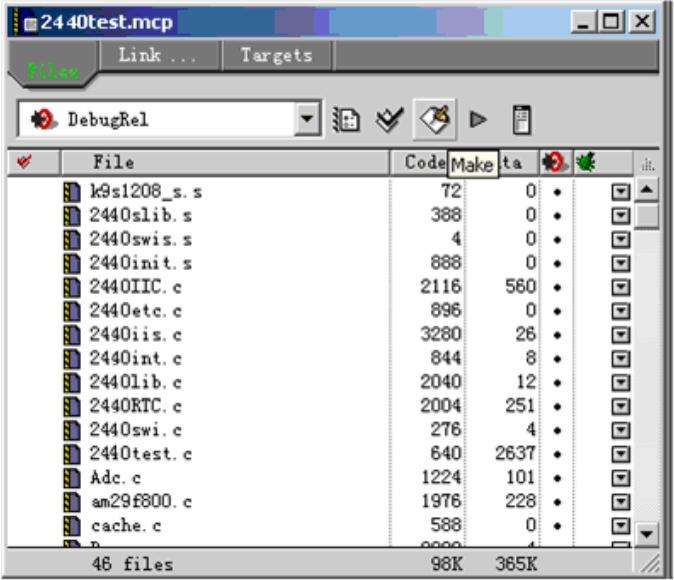Open the Project Inspector icon
This screenshot has width=674, height=580.
[519, 119]
